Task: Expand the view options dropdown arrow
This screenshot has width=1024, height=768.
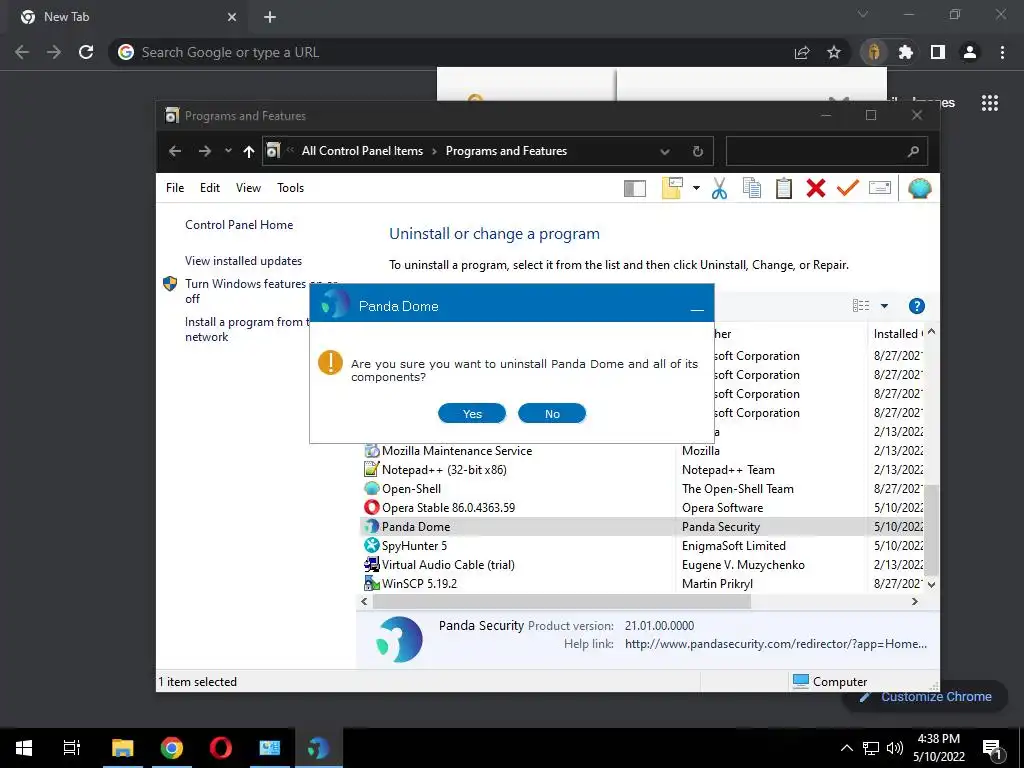Action: tap(884, 306)
